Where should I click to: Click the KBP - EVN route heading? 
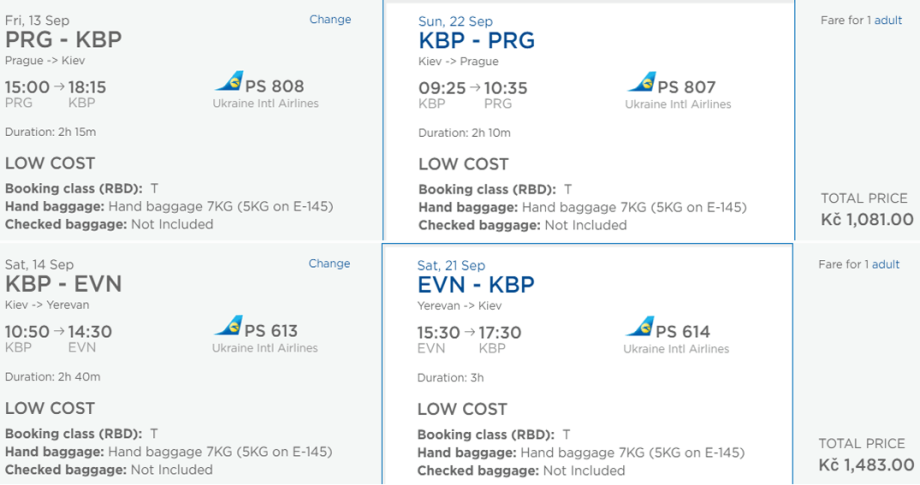point(63,284)
